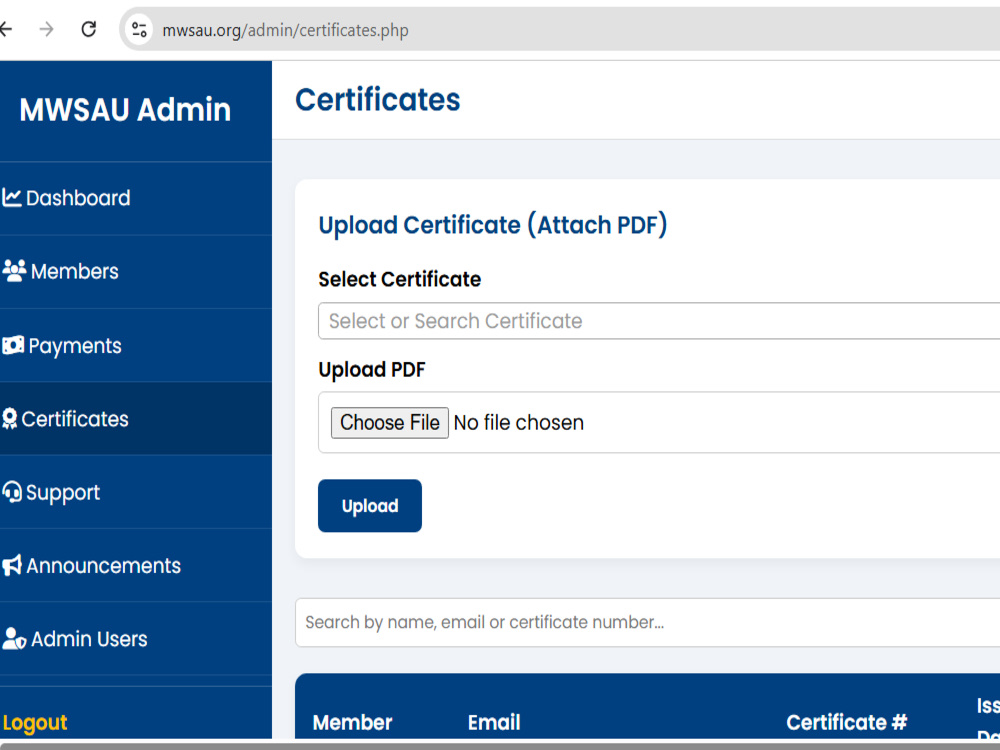Click the address bar URL mwsau.org/admin/certificates.php
The image size is (1000, 750).
[x=285, y=30]
